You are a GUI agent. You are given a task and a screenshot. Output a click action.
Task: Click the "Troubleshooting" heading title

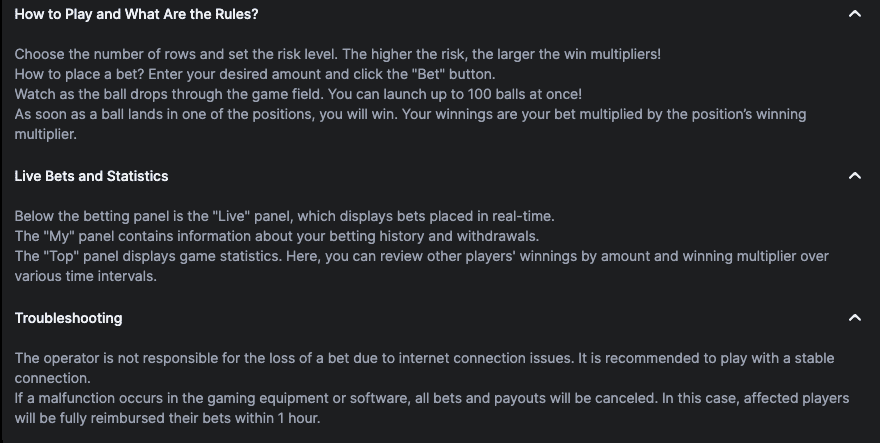68,318
